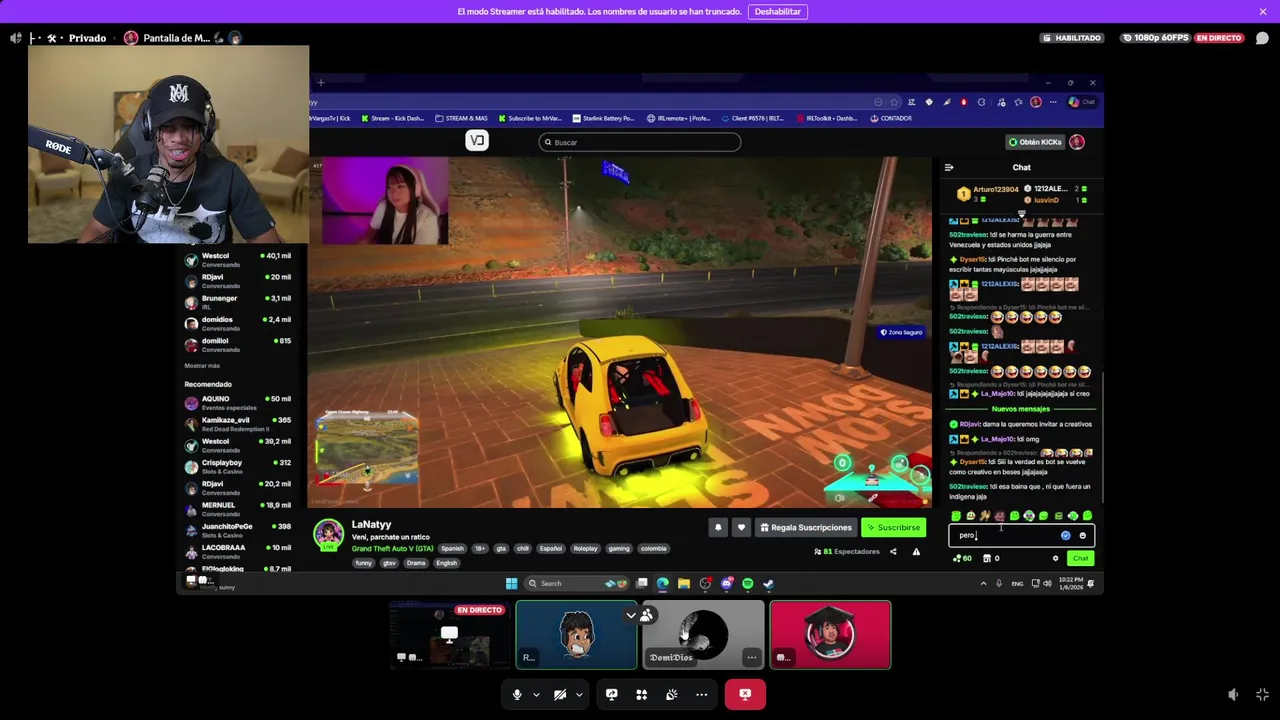Open microphone options dropdown arrow
1280x720 pixels.
point(536,694)
